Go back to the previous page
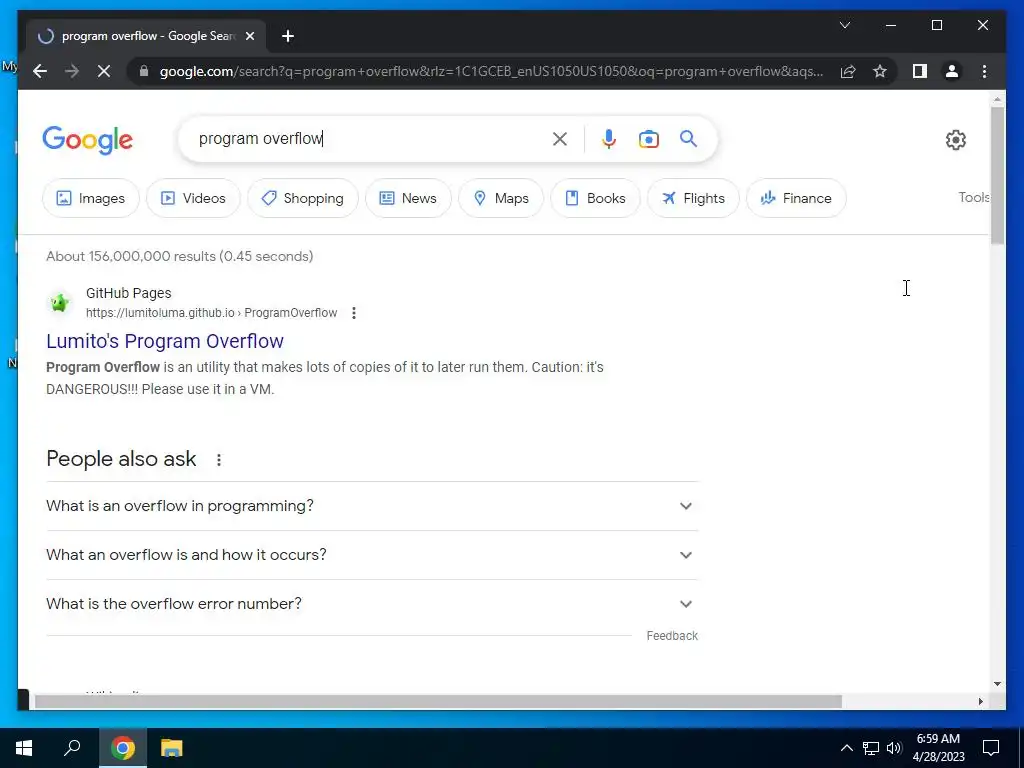This screenshot has width=1024, height=768. click(40, 71)
